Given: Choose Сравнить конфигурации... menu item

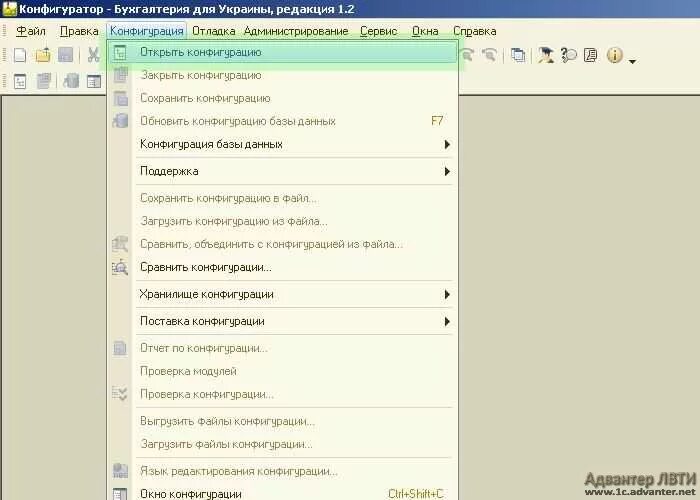Looking at the screenshot, I should tap(283, 267).
